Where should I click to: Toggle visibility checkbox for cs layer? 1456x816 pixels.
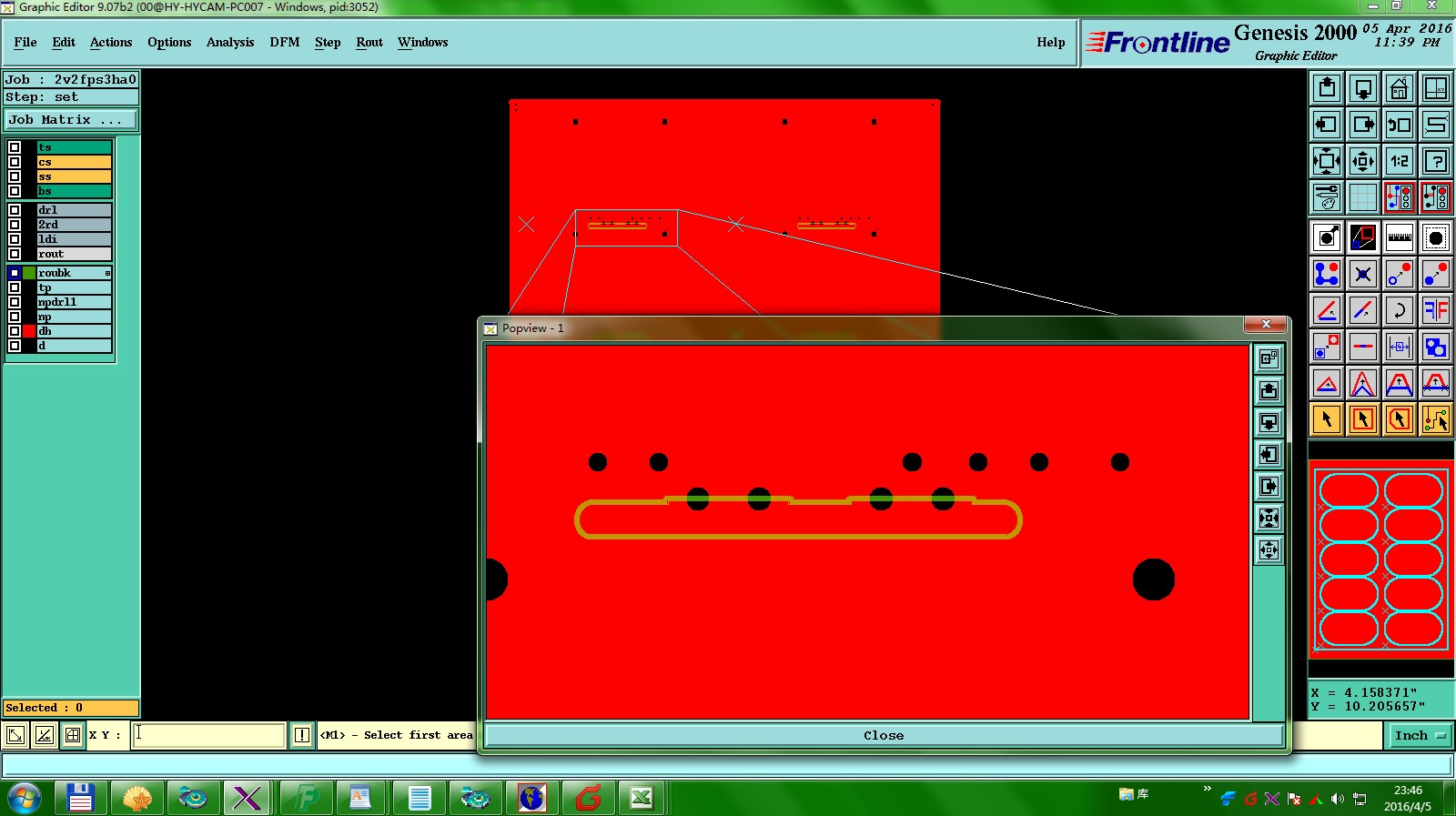tap(15, 162)
